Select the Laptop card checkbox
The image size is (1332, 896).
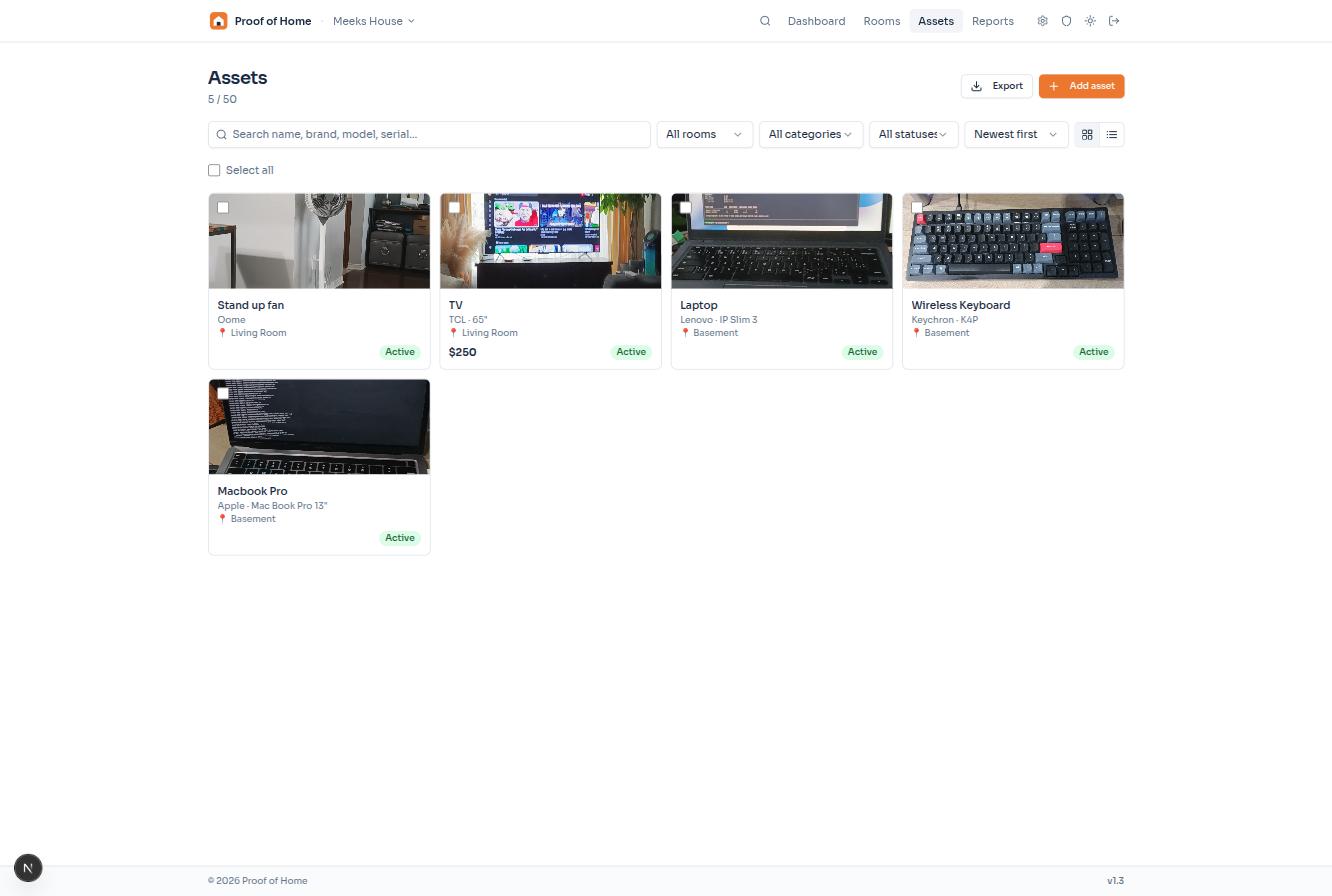point(685,208)
